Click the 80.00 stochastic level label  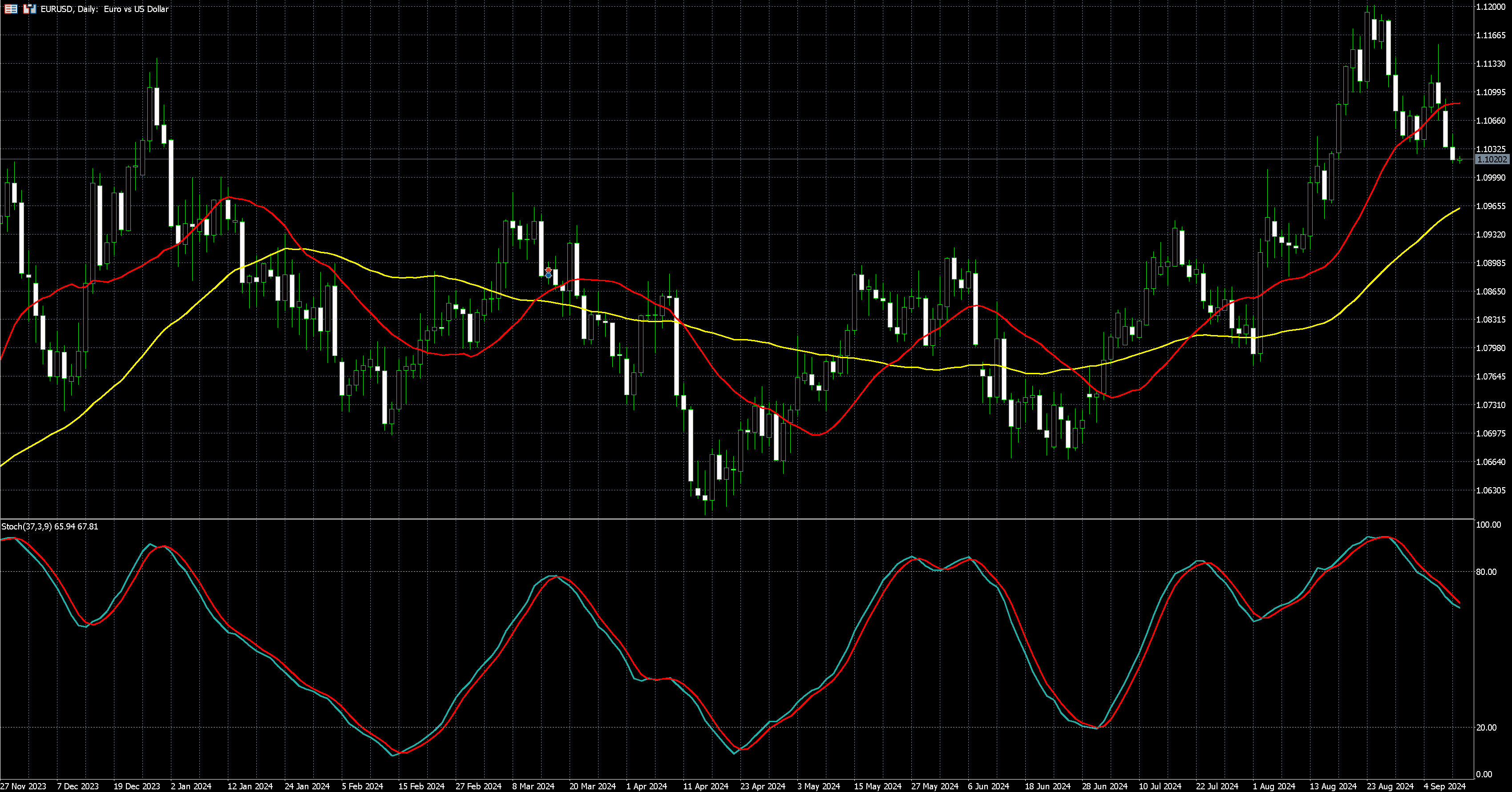tap(1486, 571)
